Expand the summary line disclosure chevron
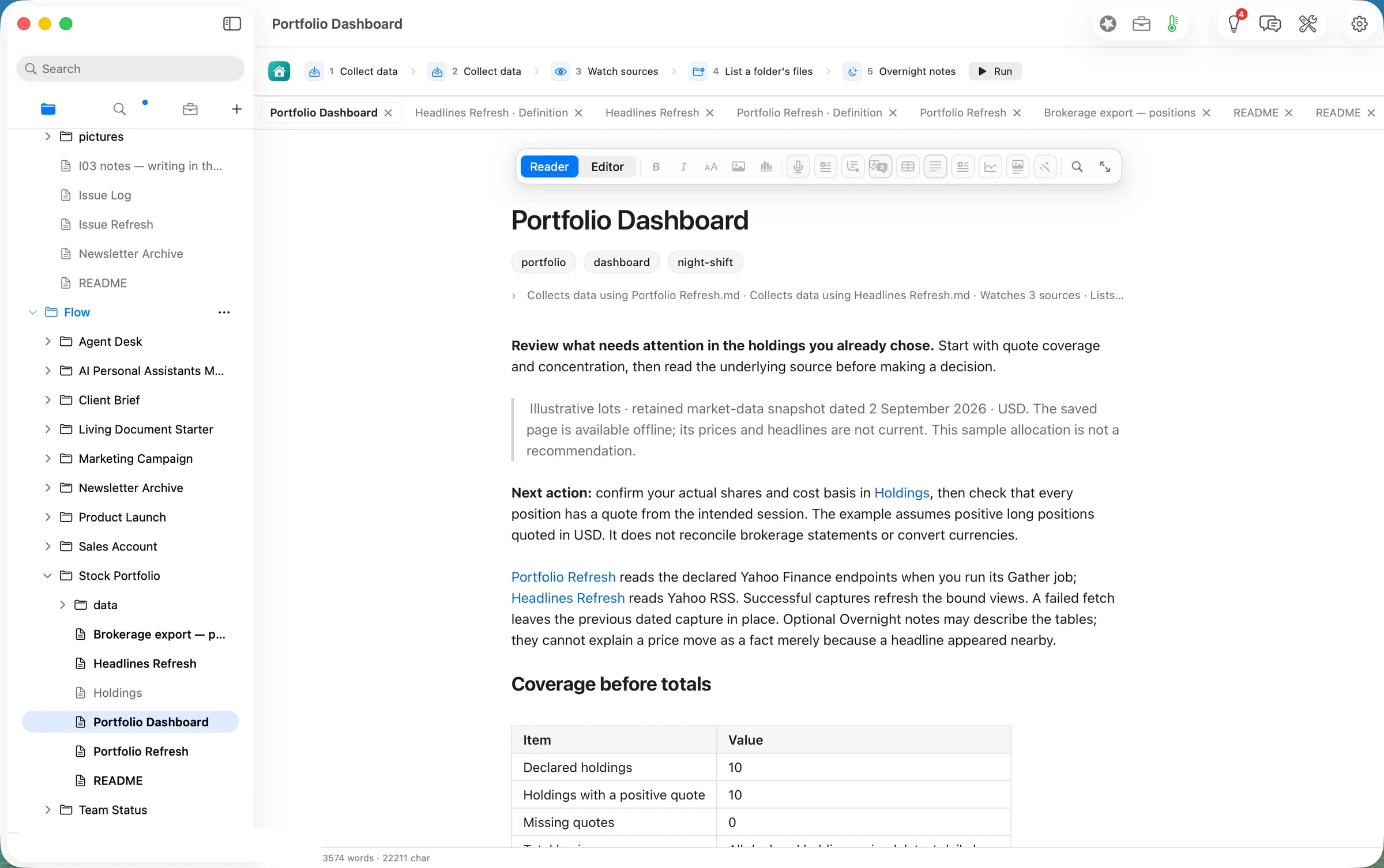 click(514, 296)
